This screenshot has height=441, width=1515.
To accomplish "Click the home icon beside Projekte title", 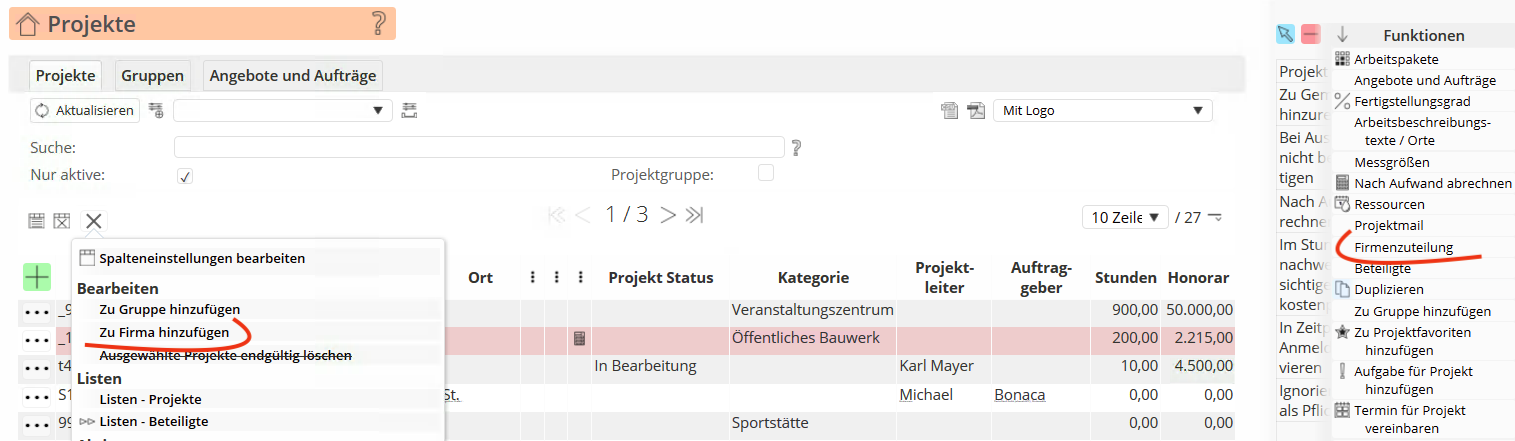I will point(29,24).
